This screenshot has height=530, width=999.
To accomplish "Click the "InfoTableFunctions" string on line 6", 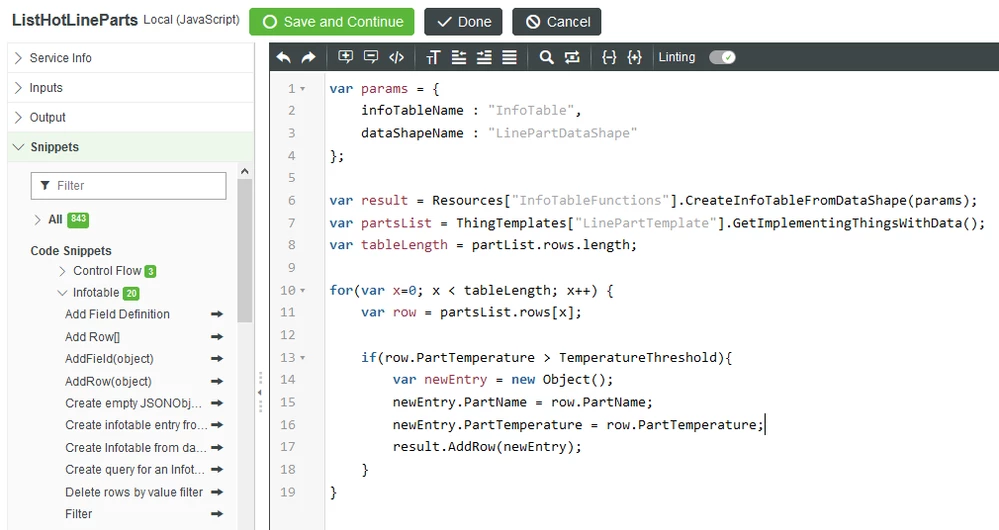I will pyautogui.click(x=591, y=201).
